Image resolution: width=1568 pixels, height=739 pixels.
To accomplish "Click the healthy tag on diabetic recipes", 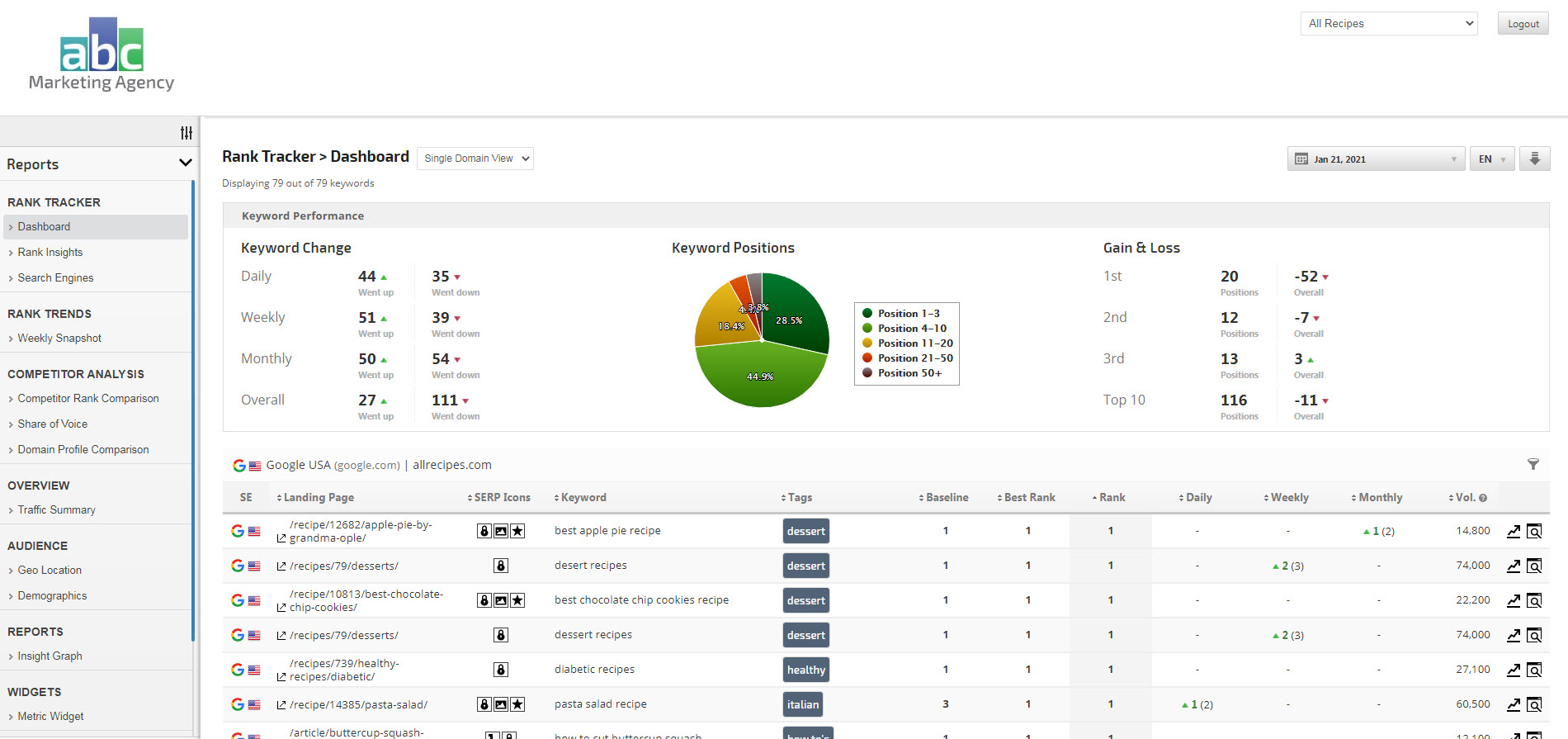I will click(x=805, y=670).
